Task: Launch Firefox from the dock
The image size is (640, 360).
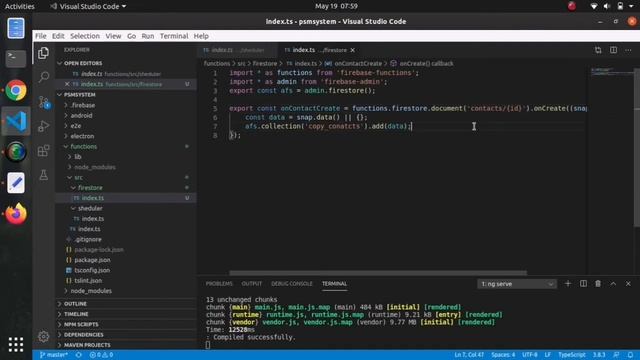Action: [x=16, y=213]
